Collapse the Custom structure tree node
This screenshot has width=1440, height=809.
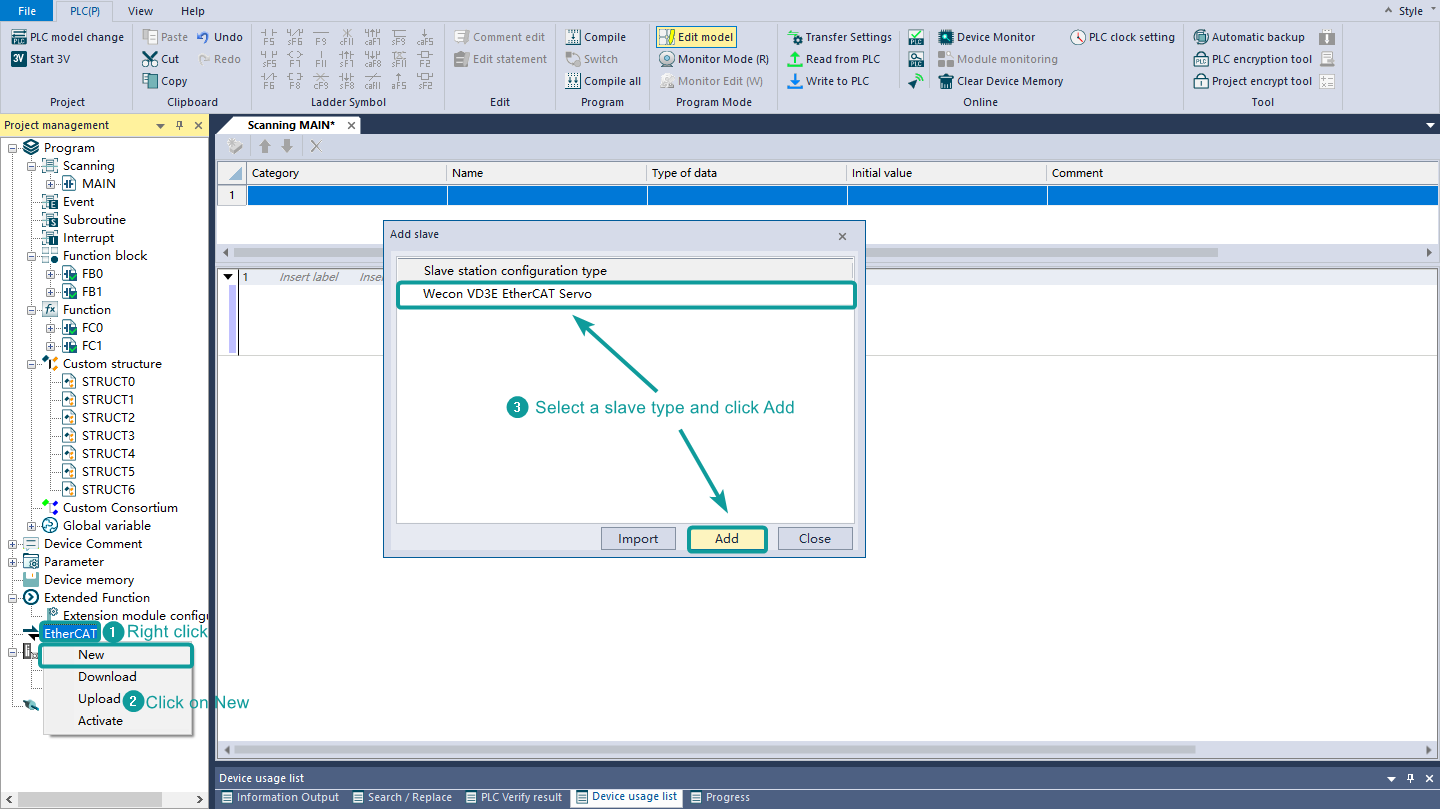click(x=32, y=364)
